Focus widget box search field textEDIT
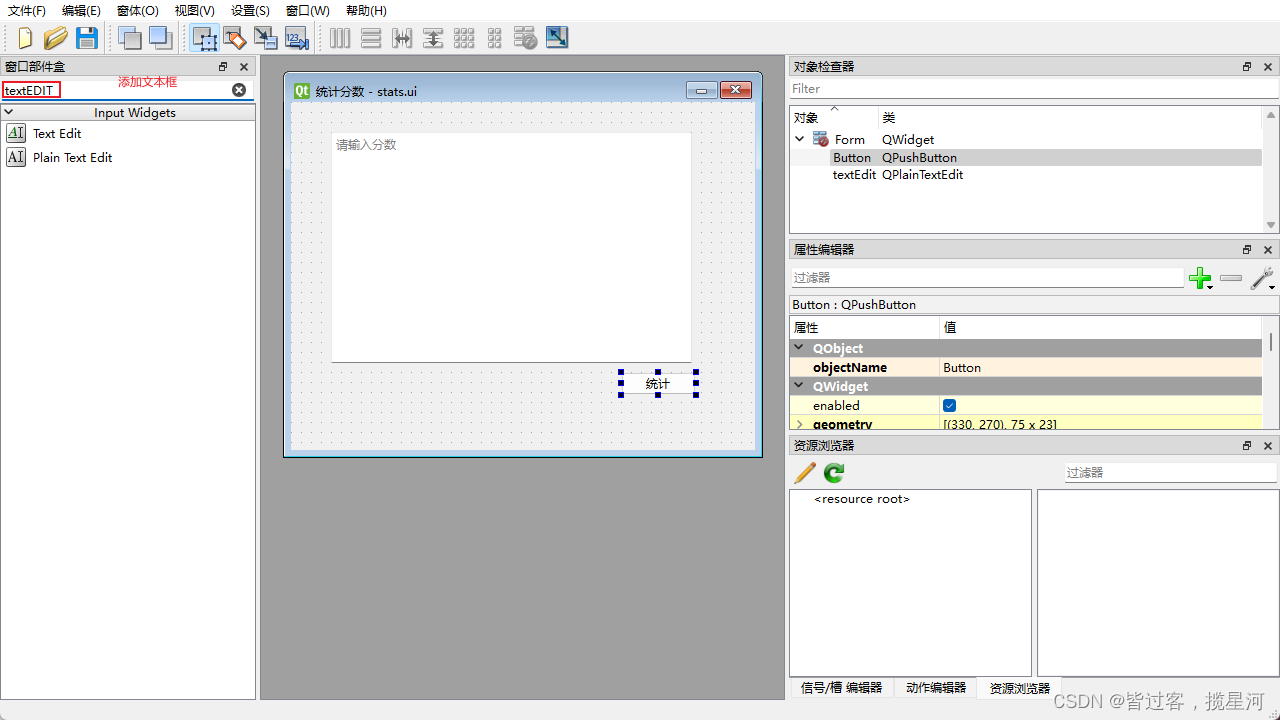The height and width of the screenshot is (720, 1280). point(116,90)
